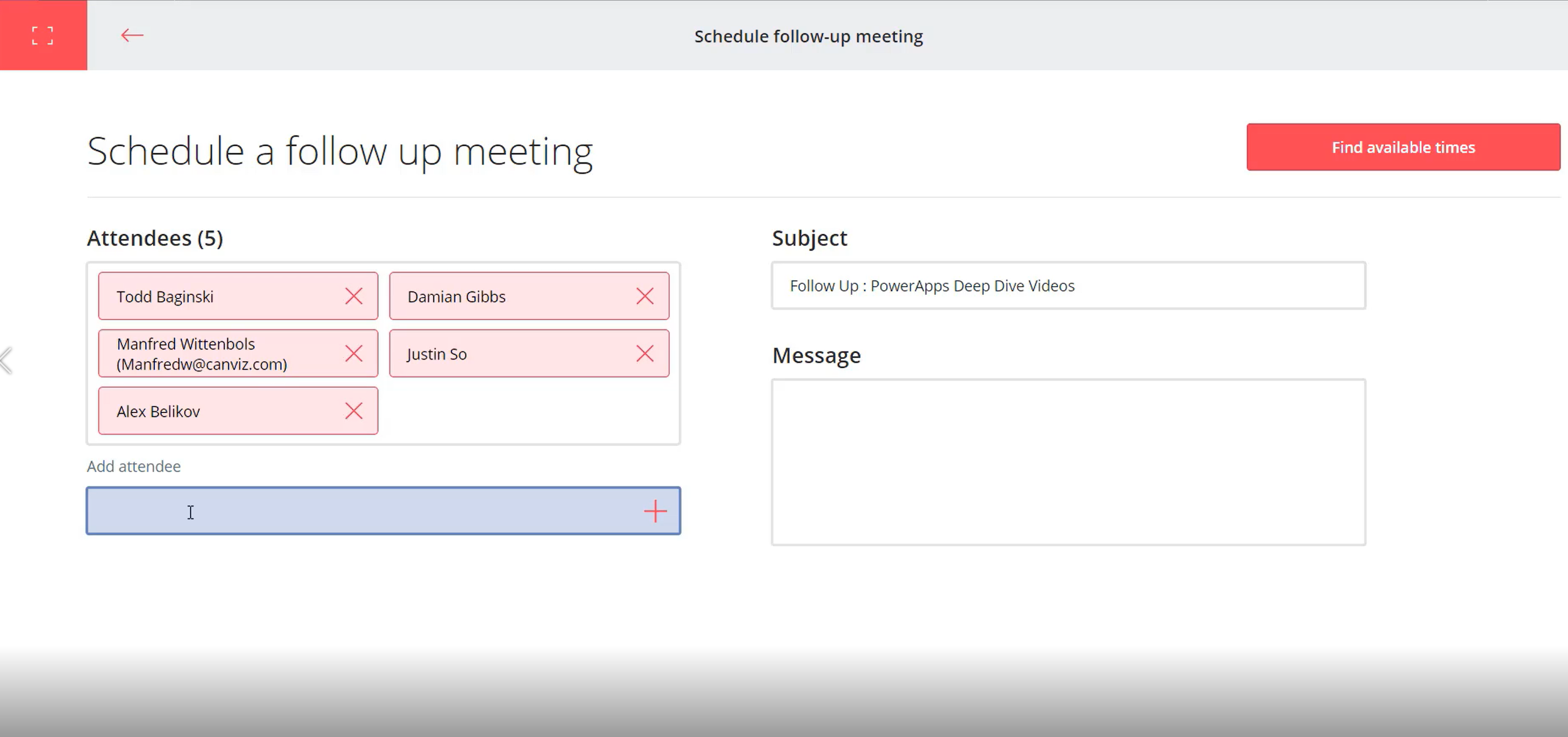Click inside the Message text area
Screen dimensions: 1568x737
pyautogui.click(x=1068, y=462)
